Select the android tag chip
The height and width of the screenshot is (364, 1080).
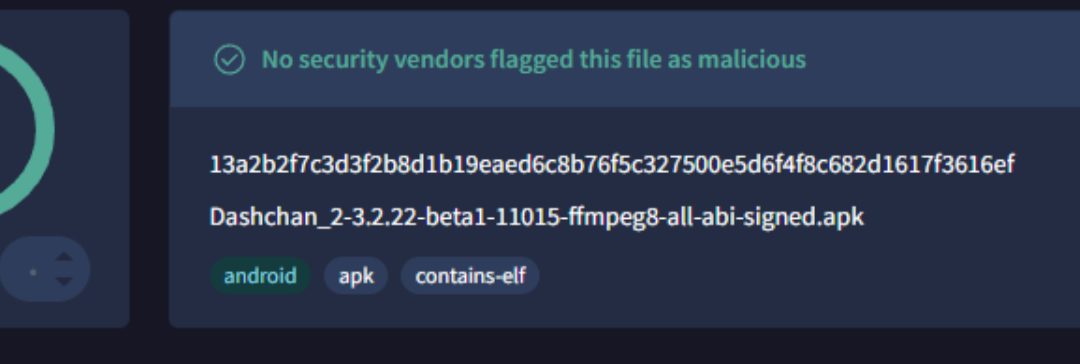[260, 276]
